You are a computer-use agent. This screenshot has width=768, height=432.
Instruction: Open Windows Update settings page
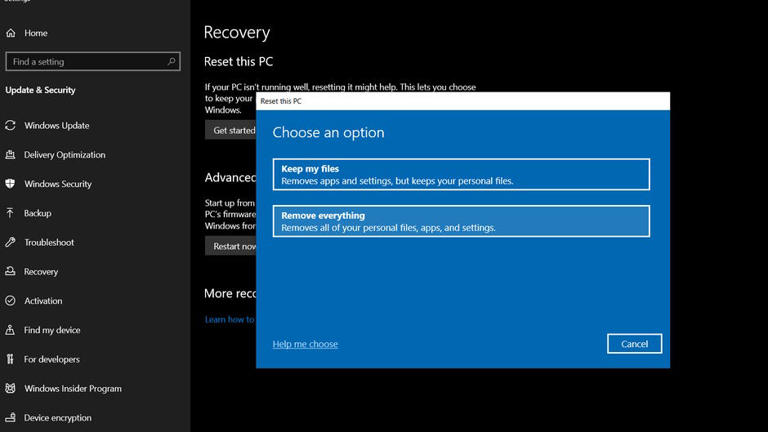tap(57, 125)
